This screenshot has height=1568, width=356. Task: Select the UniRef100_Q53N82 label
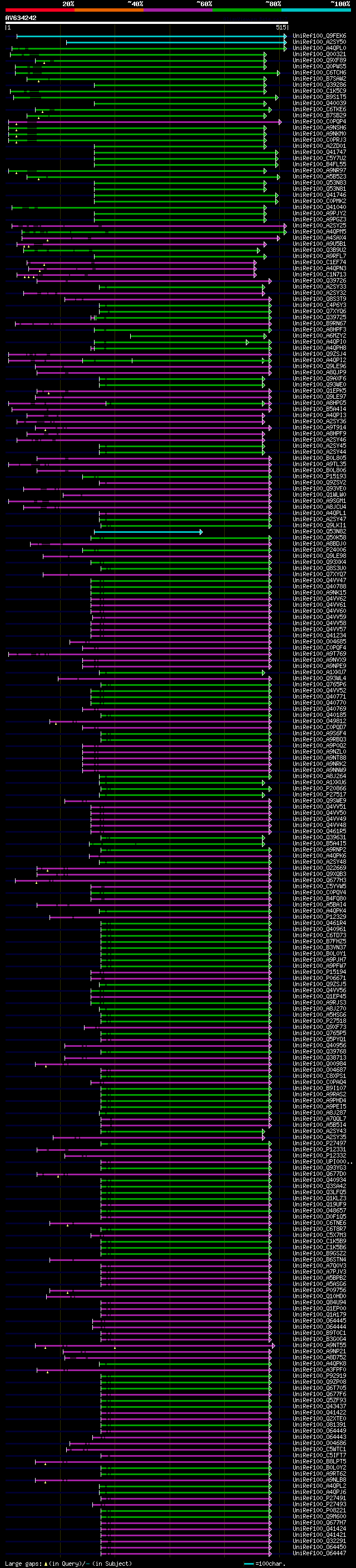[319, 532]
